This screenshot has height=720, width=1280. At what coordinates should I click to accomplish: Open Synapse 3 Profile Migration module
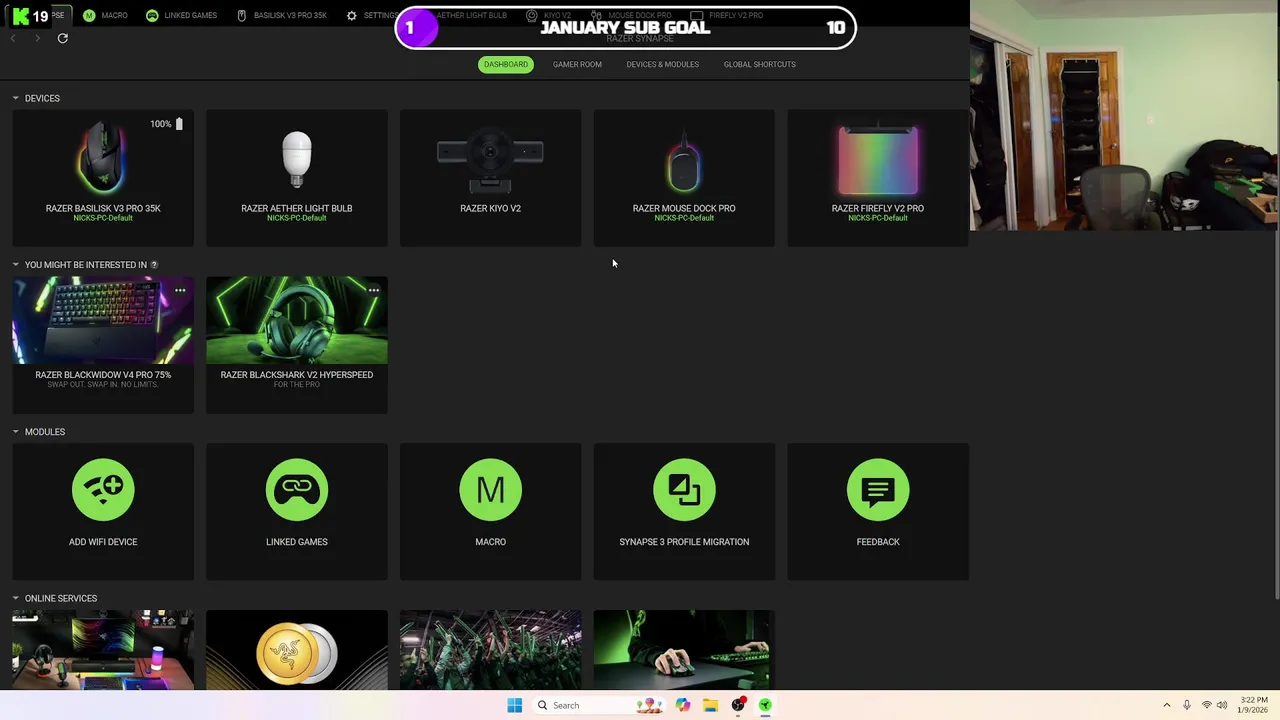click(684, 512)
